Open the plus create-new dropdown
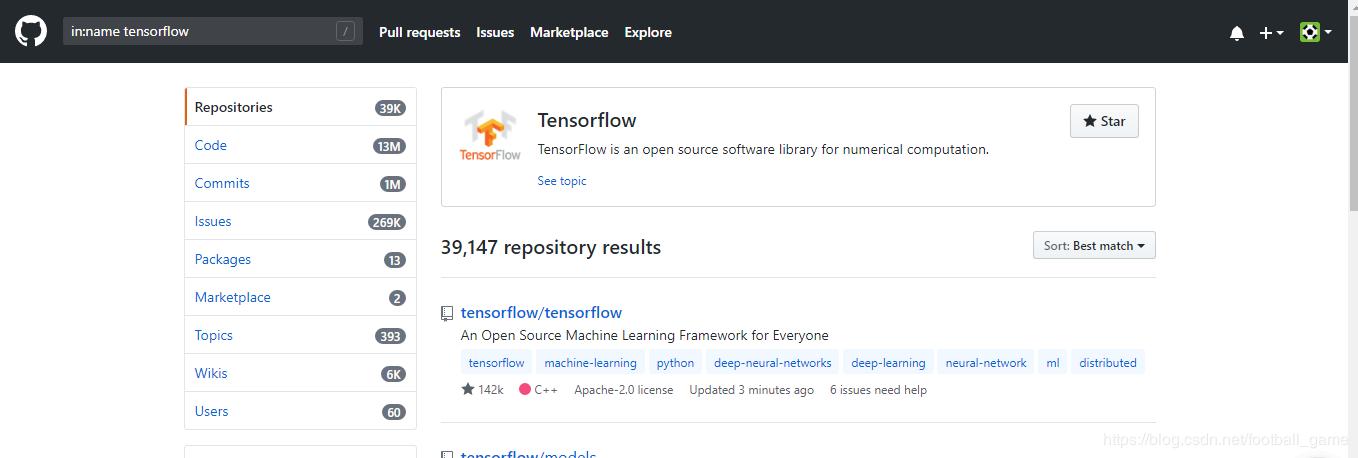 (1271, 33)
